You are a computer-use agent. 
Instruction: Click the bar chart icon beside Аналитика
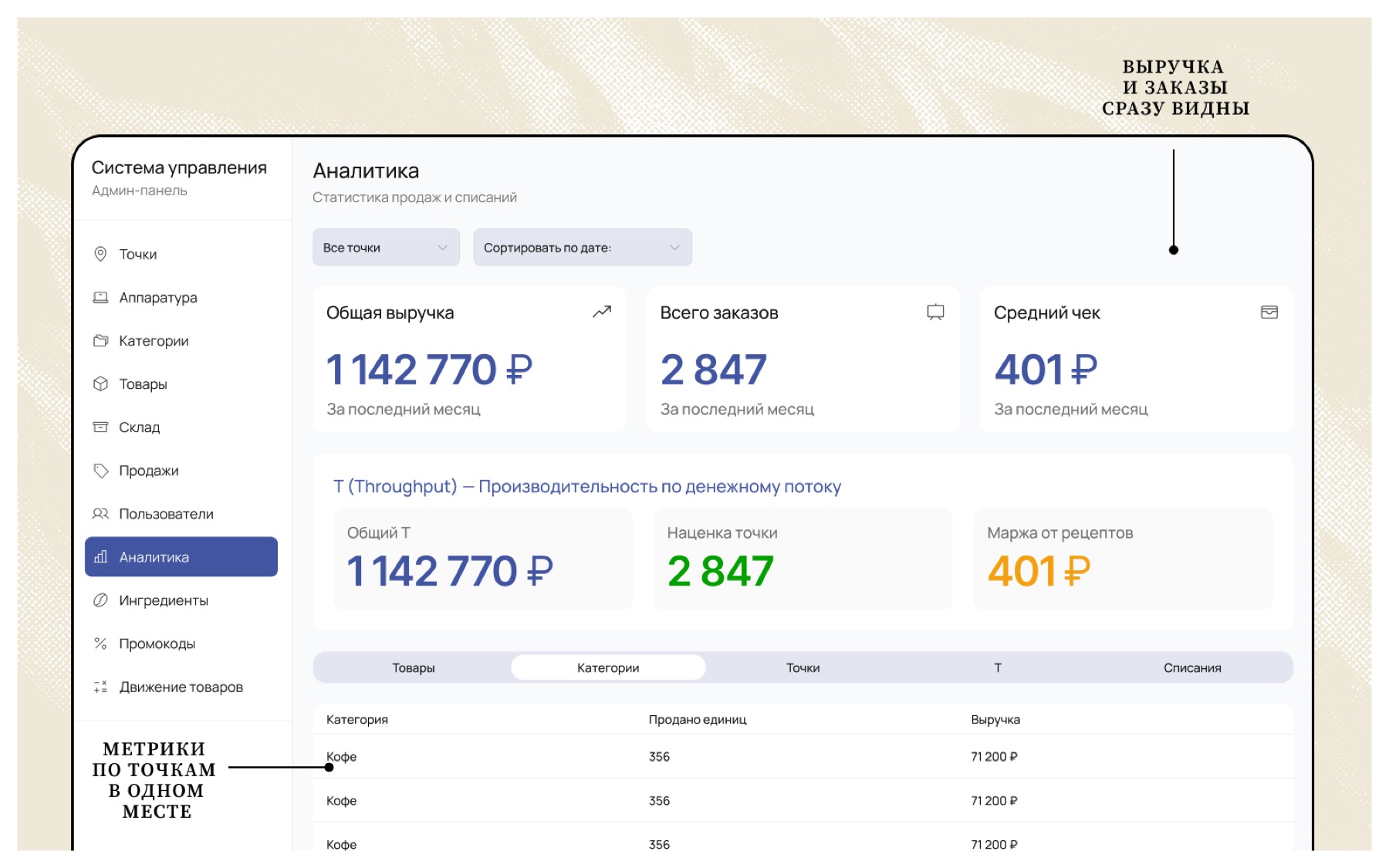coord(100,556)
